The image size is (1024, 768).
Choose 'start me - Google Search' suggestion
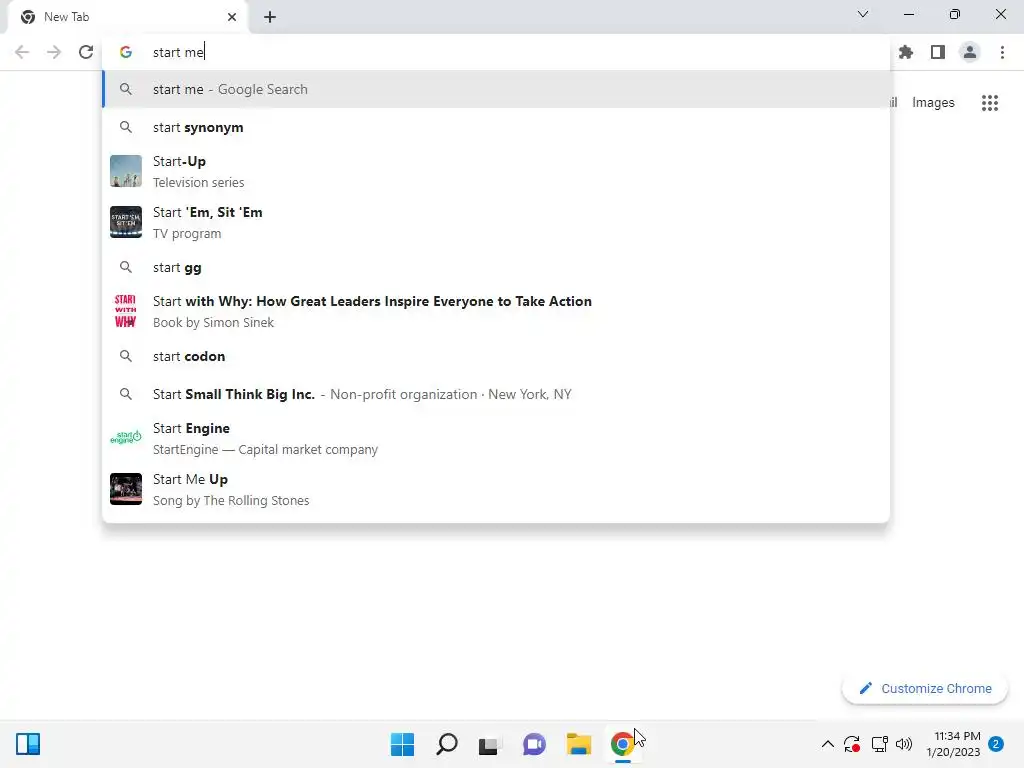496,89
